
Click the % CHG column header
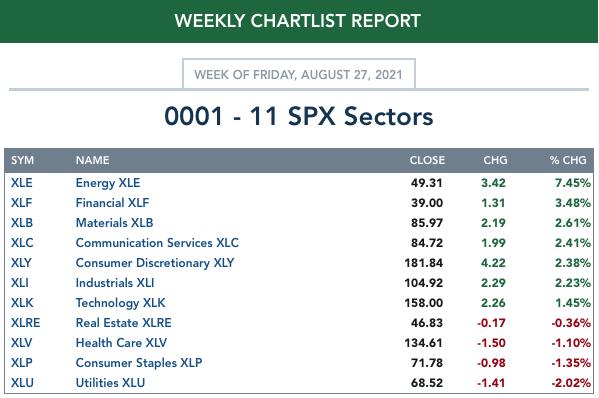tap(568, 160)
